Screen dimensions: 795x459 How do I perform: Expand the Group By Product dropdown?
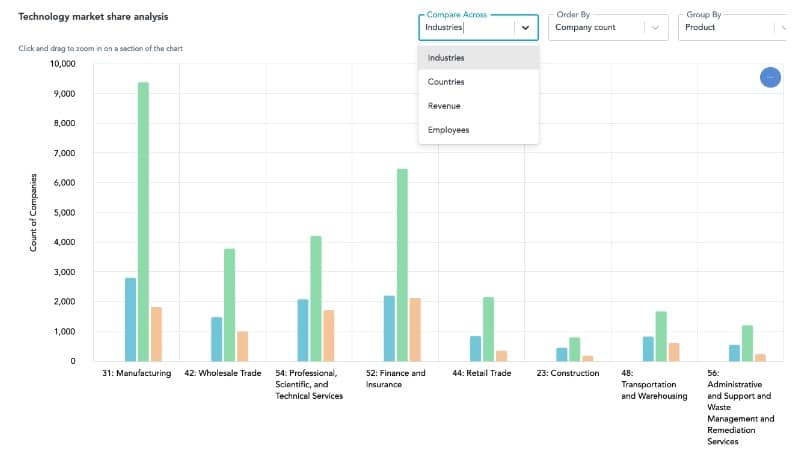735,28
